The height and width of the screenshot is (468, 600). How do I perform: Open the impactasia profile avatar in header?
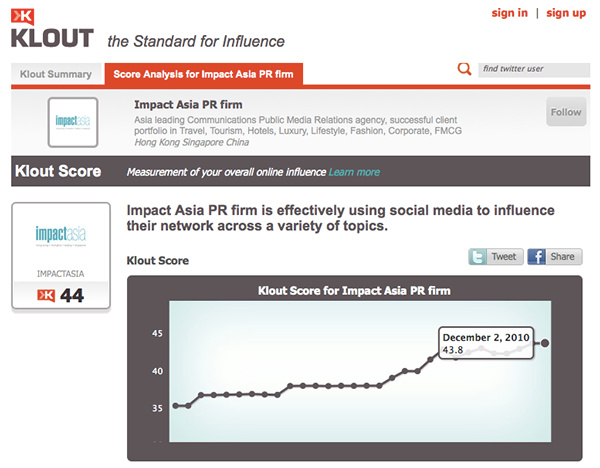tap(73, 122)
